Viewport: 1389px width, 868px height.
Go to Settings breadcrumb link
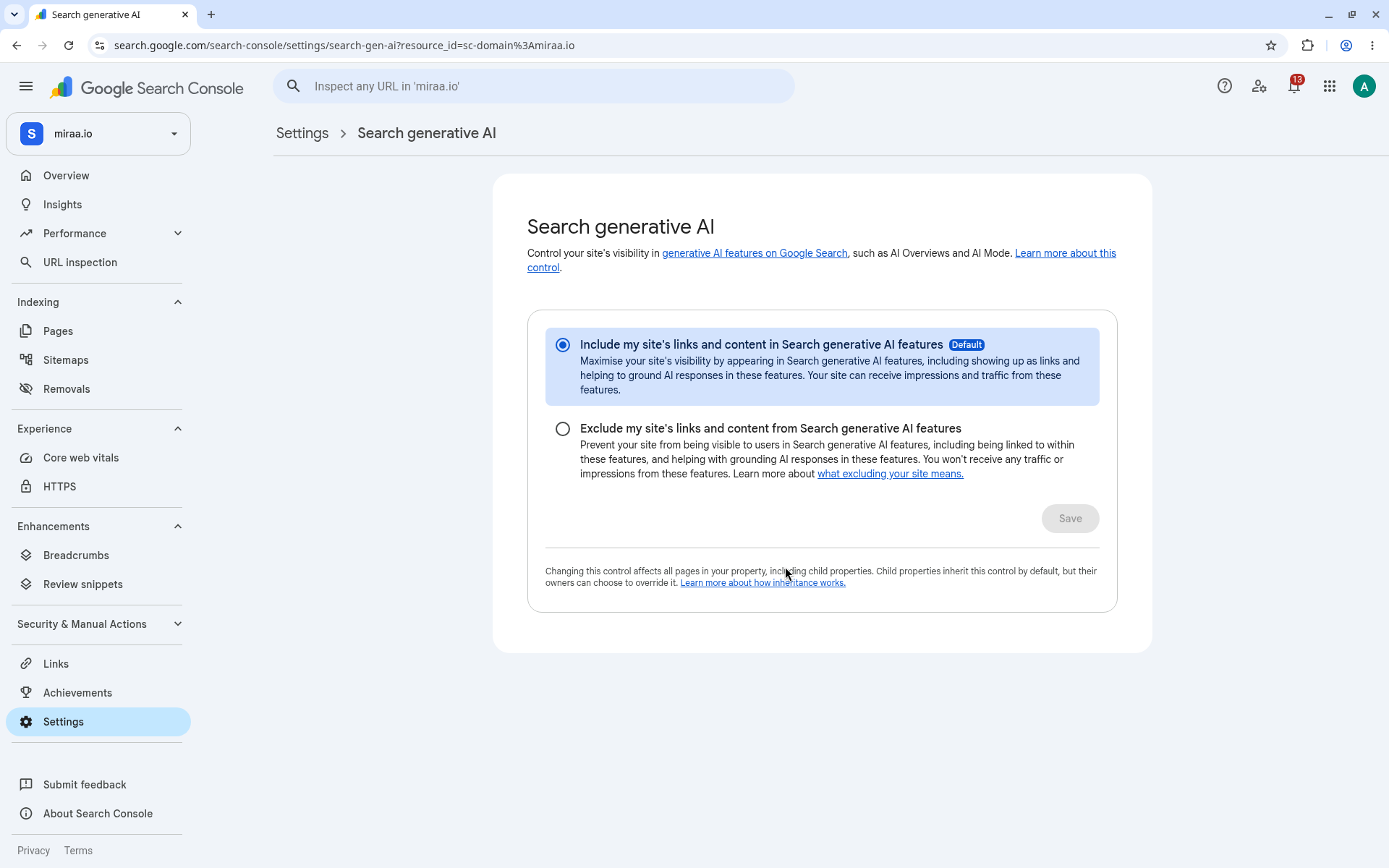coord(302,133)
